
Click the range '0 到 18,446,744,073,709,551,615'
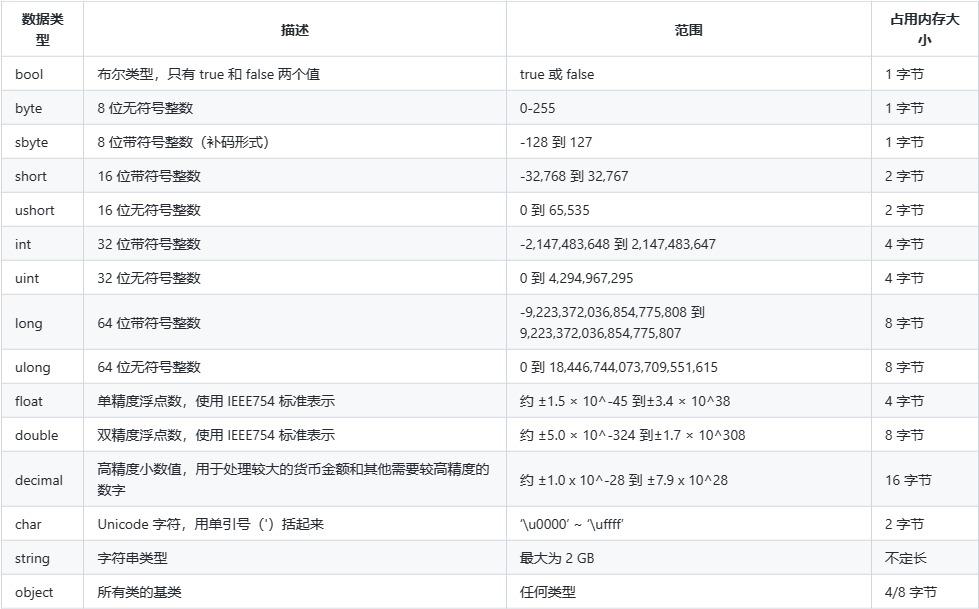[619, 367]
